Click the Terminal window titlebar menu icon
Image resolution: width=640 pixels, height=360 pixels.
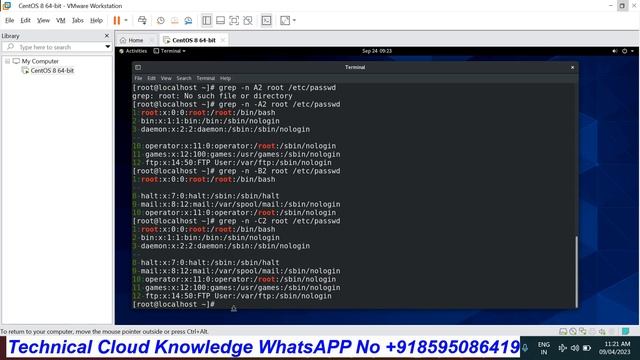[x=138, y=67]
